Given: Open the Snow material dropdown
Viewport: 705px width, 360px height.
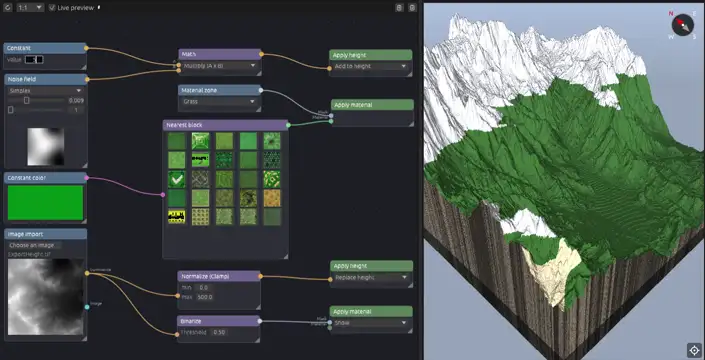Looking at the screenshot, I should click(x=370, y=323).
